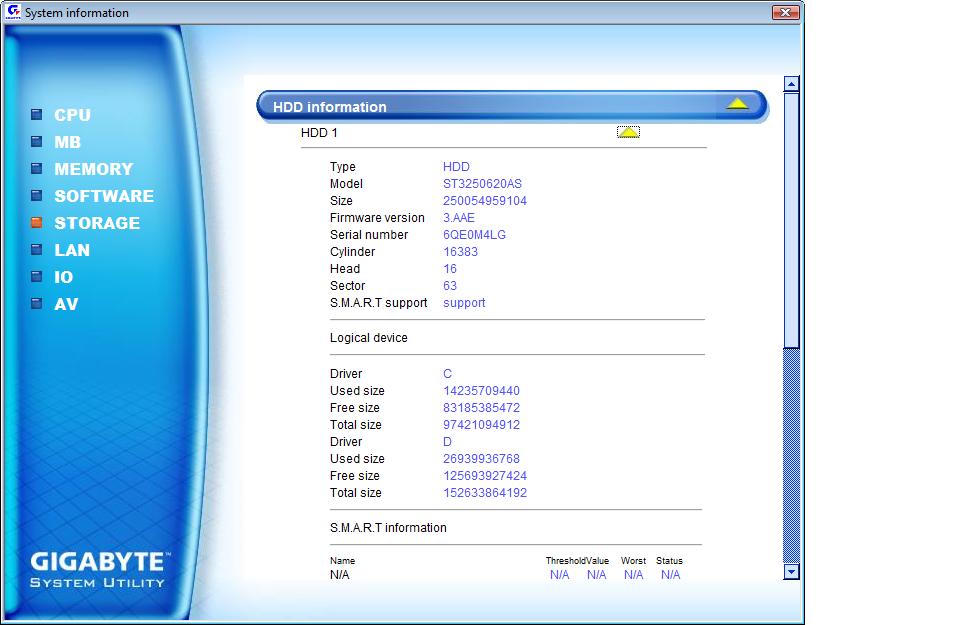Click the square icon beside LAN

(x=37, y=250)
